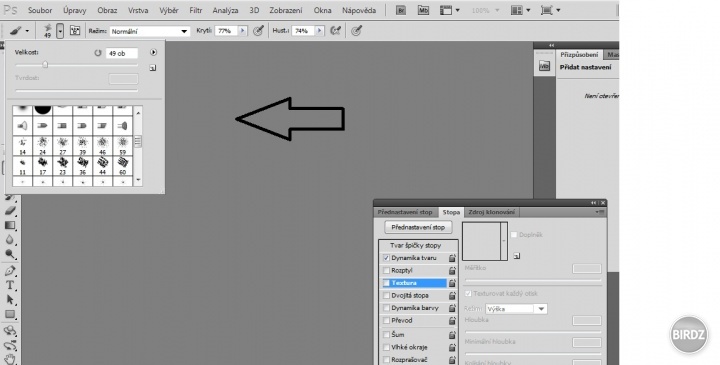The width and height of the screenshot is (720, 365).
Task: Check the Šum option
Action: pyautogui.click(x=386, y=335)
